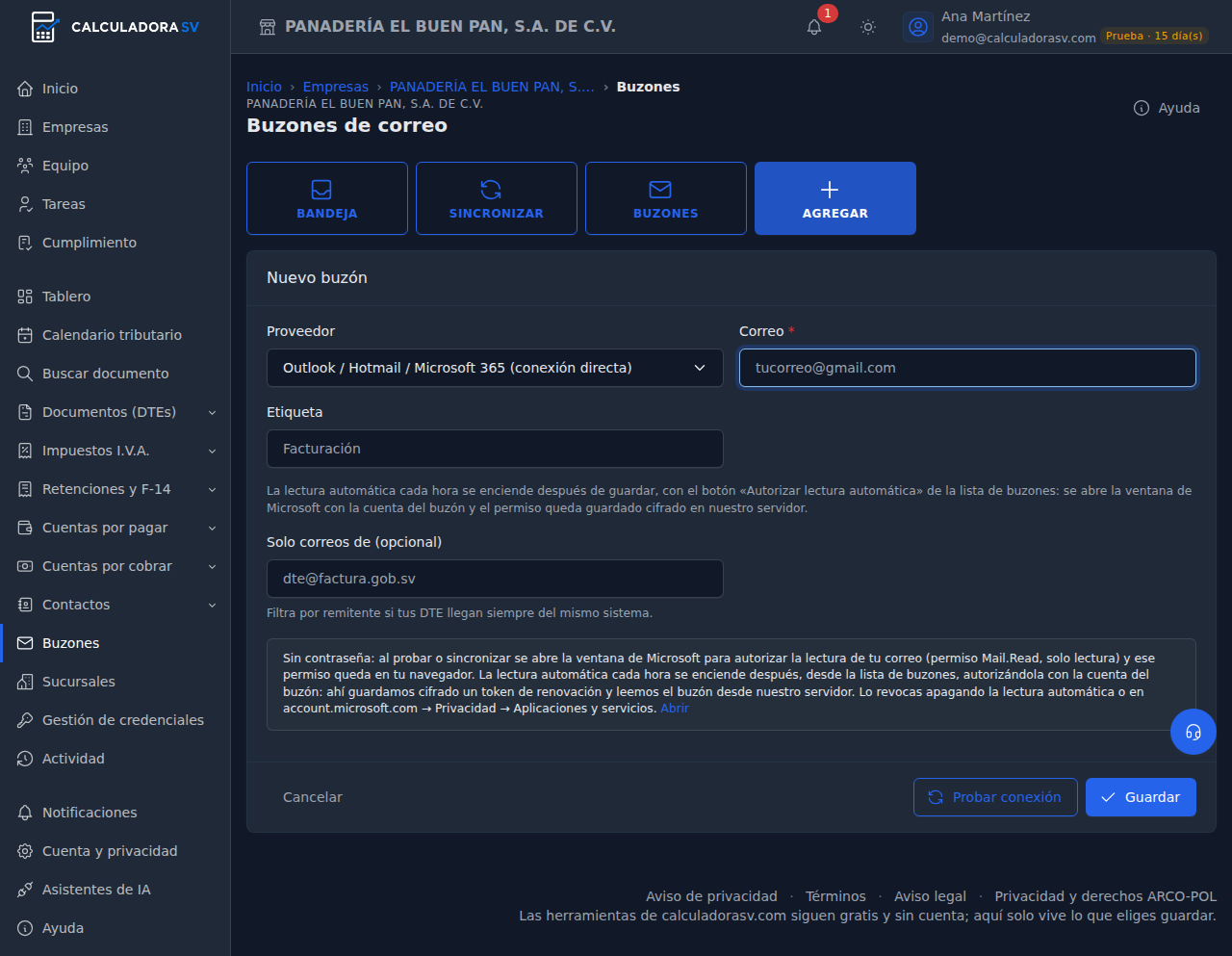This screenshot has height=956, width=1232.
Task: Click the Ayuda help icon at top right
Action: pos(1142,108)
